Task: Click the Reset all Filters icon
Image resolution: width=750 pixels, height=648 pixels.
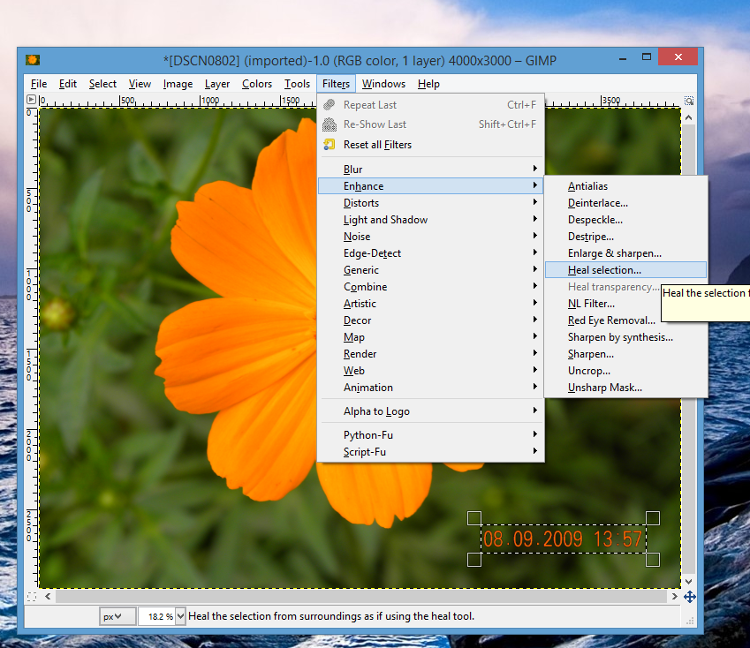Action: coord(329,144)
